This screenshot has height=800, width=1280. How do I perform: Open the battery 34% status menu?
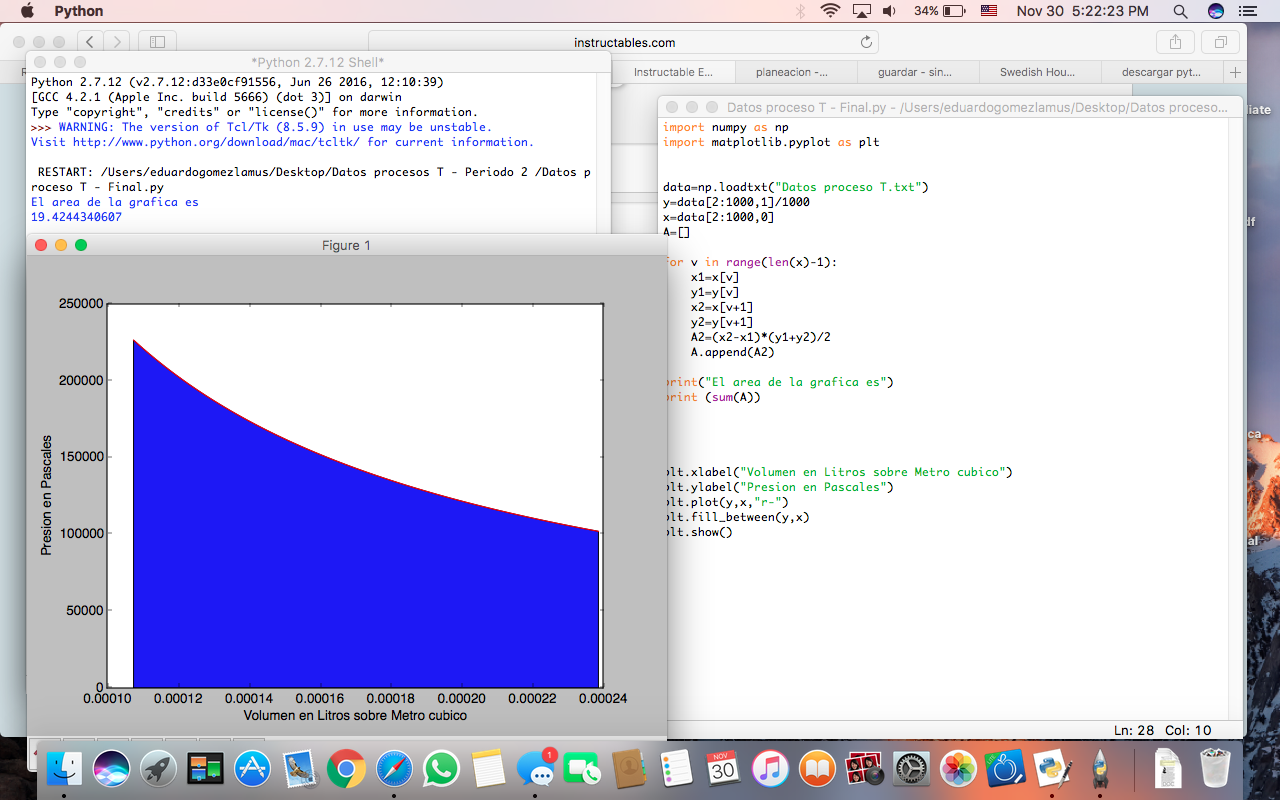point(940,11)
